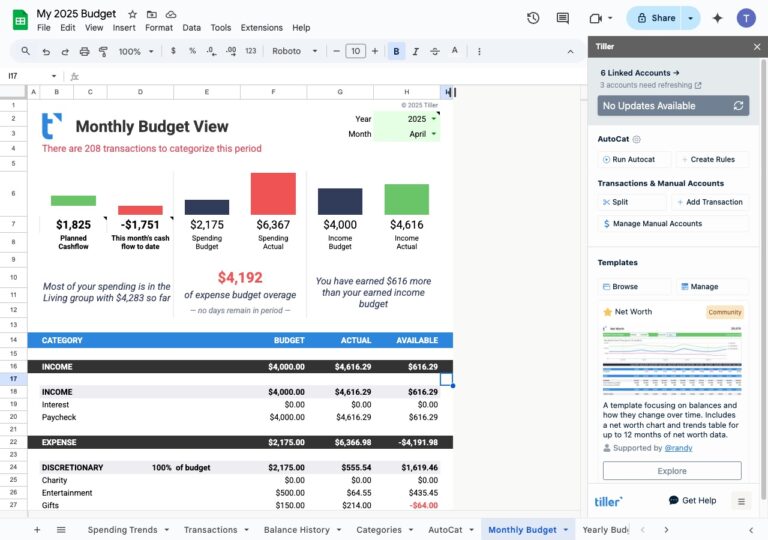Image resolution: width=768 pixels, height=540 pixels.
Task: Click the Explore Net Worth button
Action: [672, 471]
